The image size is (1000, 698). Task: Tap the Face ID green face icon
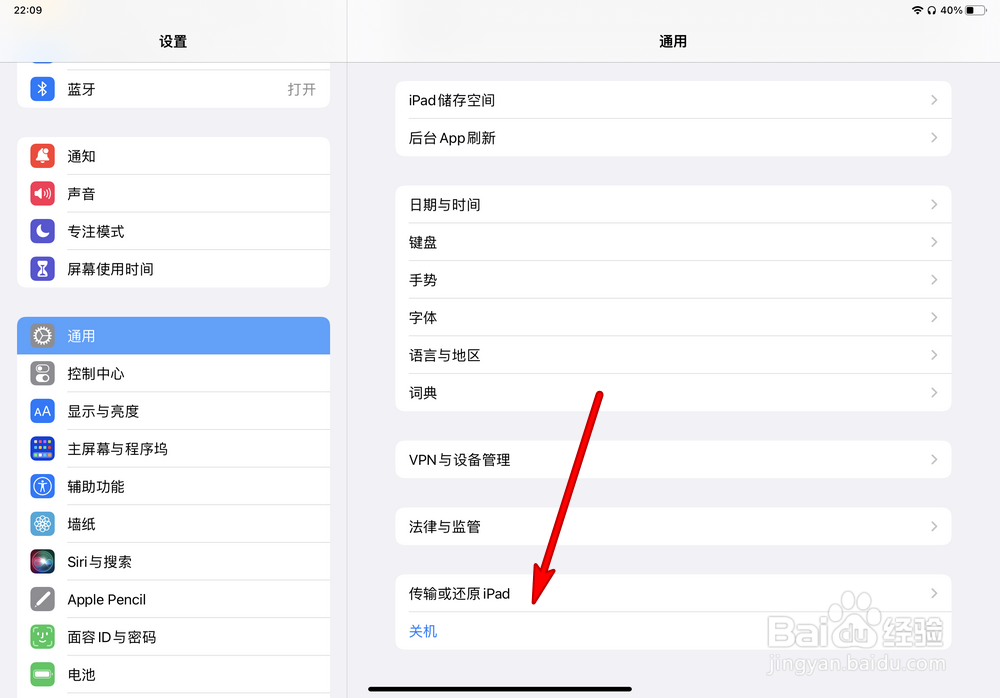pos(42,637)
